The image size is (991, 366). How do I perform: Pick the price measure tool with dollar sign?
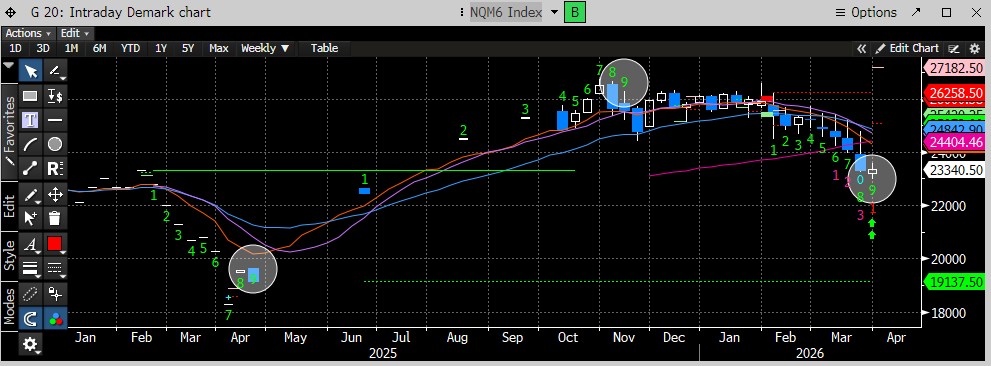click(56, 96)
